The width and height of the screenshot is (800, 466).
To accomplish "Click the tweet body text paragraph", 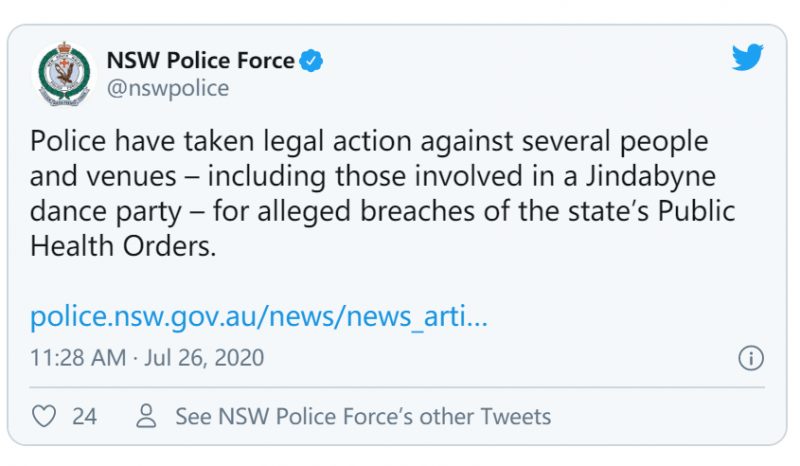I will click(x=383, y=193).
